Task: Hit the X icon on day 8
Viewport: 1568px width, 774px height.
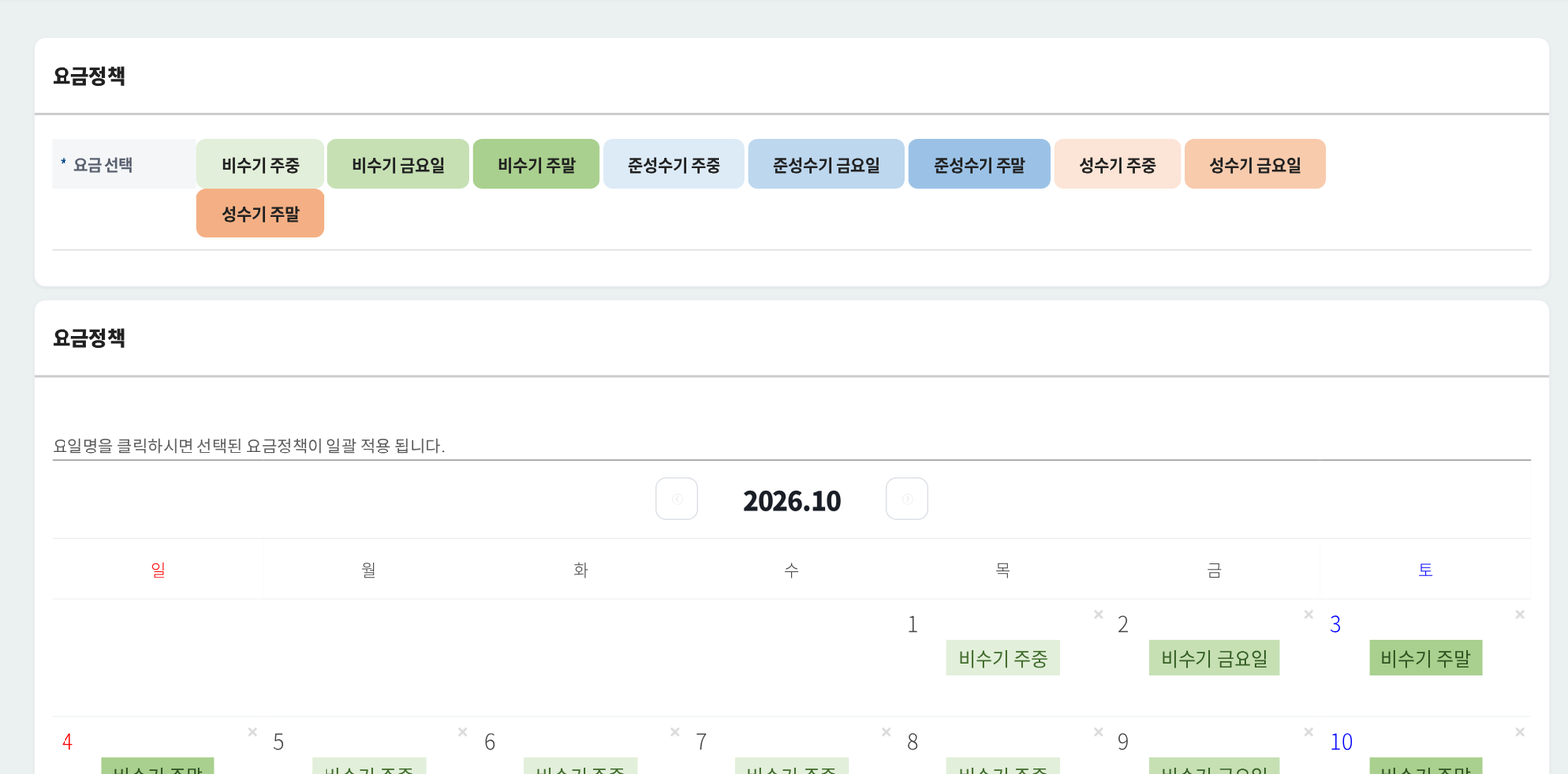Action: point(1098,732)
